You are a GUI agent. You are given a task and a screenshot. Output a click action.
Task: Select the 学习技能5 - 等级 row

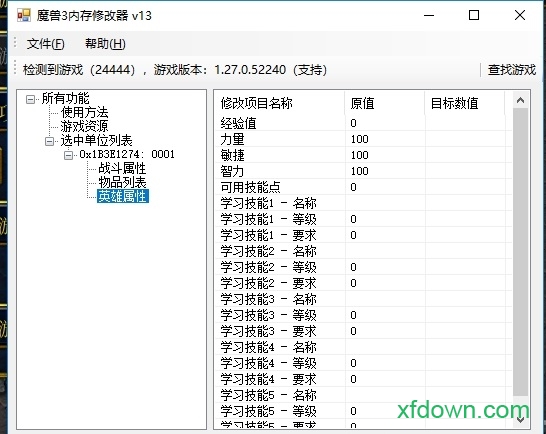point(364,411)
